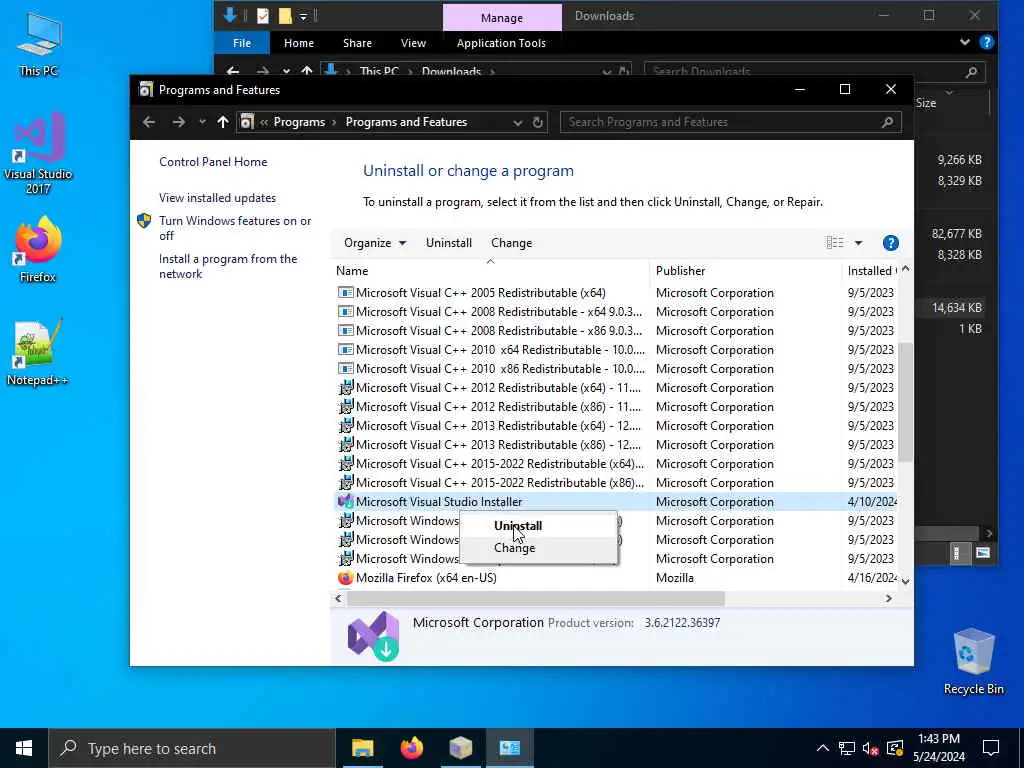Click the Programs breadcrumb in address bar
Viewport: 1024px width, 768px height.
click(299, 122)
